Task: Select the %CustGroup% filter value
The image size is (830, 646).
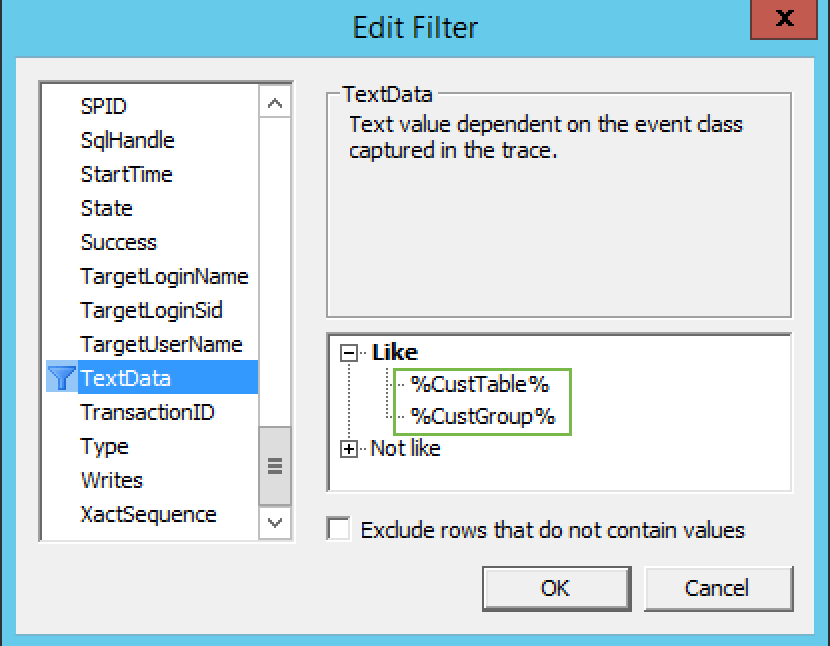Action: point(482,417)
